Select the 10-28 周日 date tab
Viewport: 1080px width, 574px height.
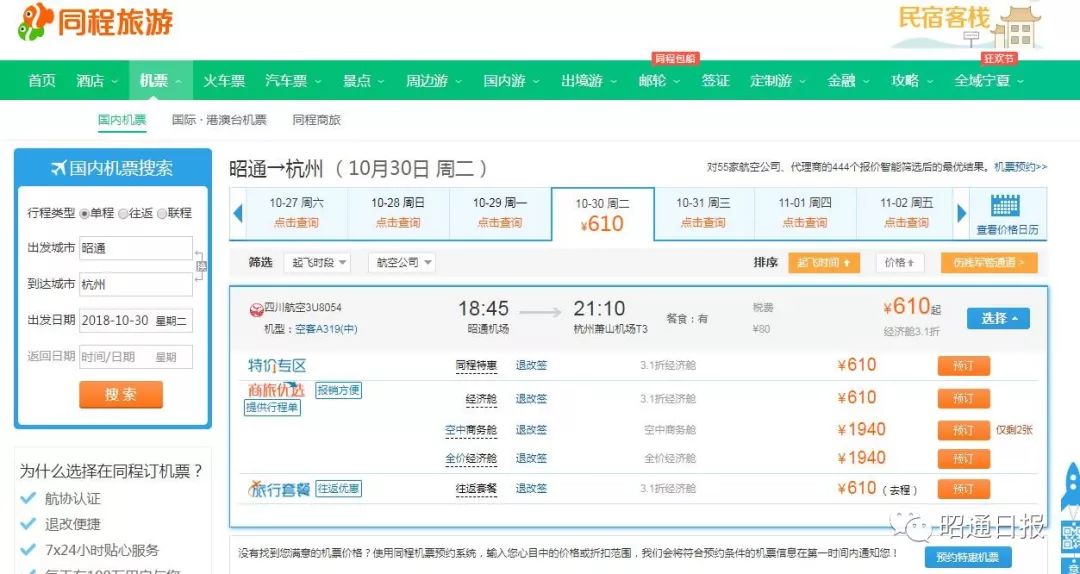pyautogui.click(x=399, y=213)
